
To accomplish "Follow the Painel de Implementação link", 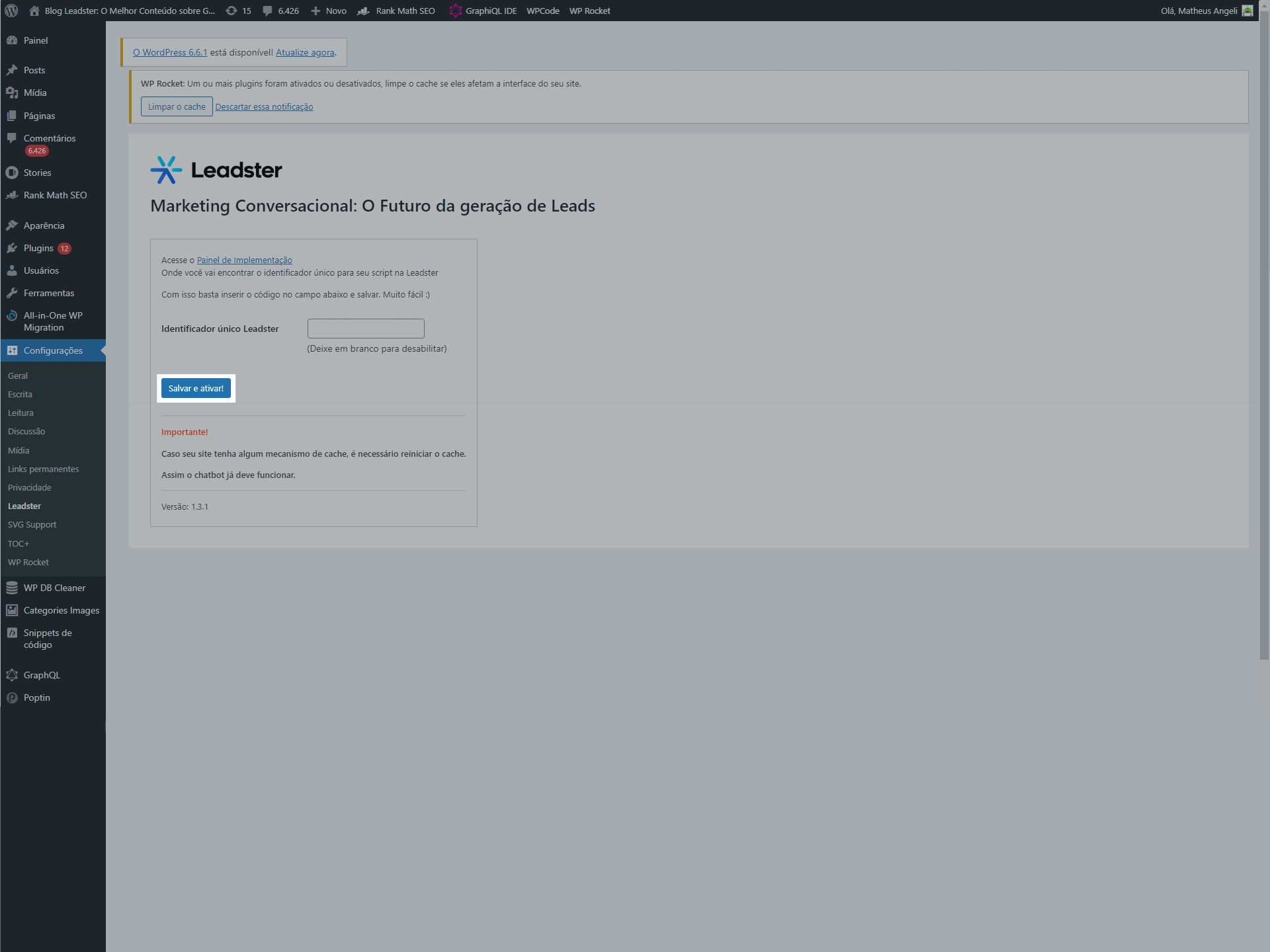I will [244, 260].
